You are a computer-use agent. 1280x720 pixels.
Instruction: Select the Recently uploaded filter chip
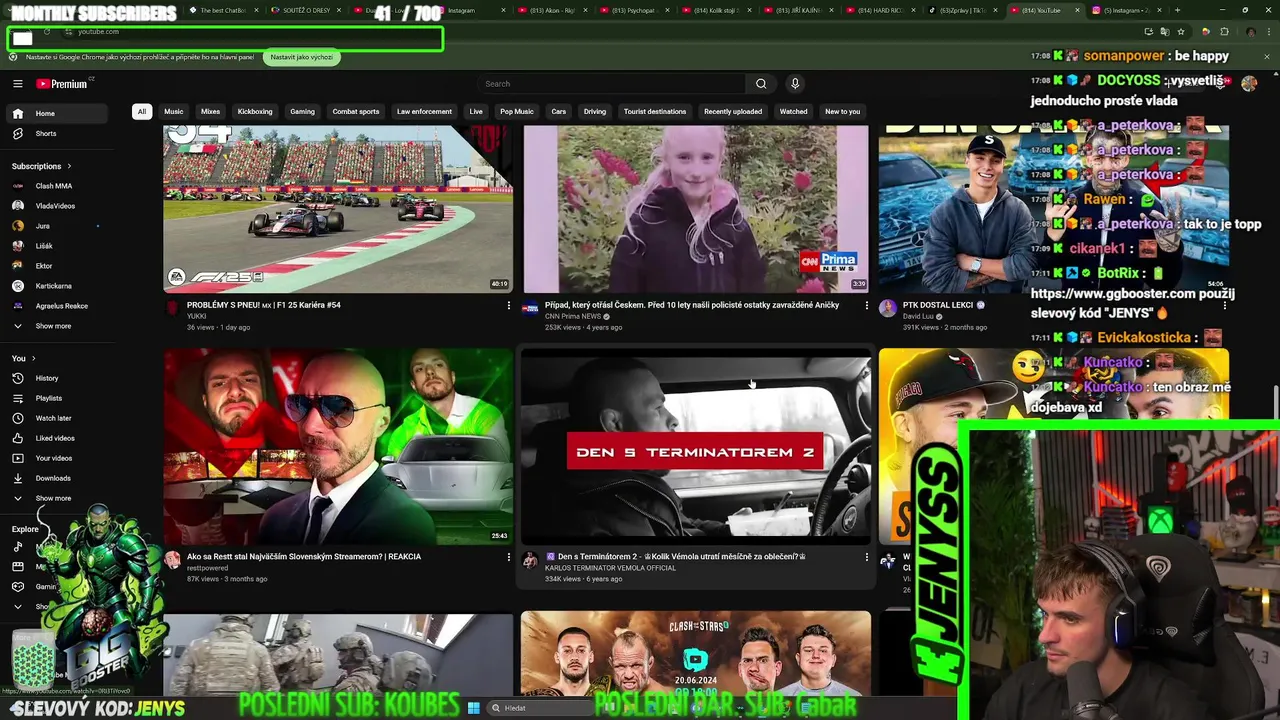733,112
